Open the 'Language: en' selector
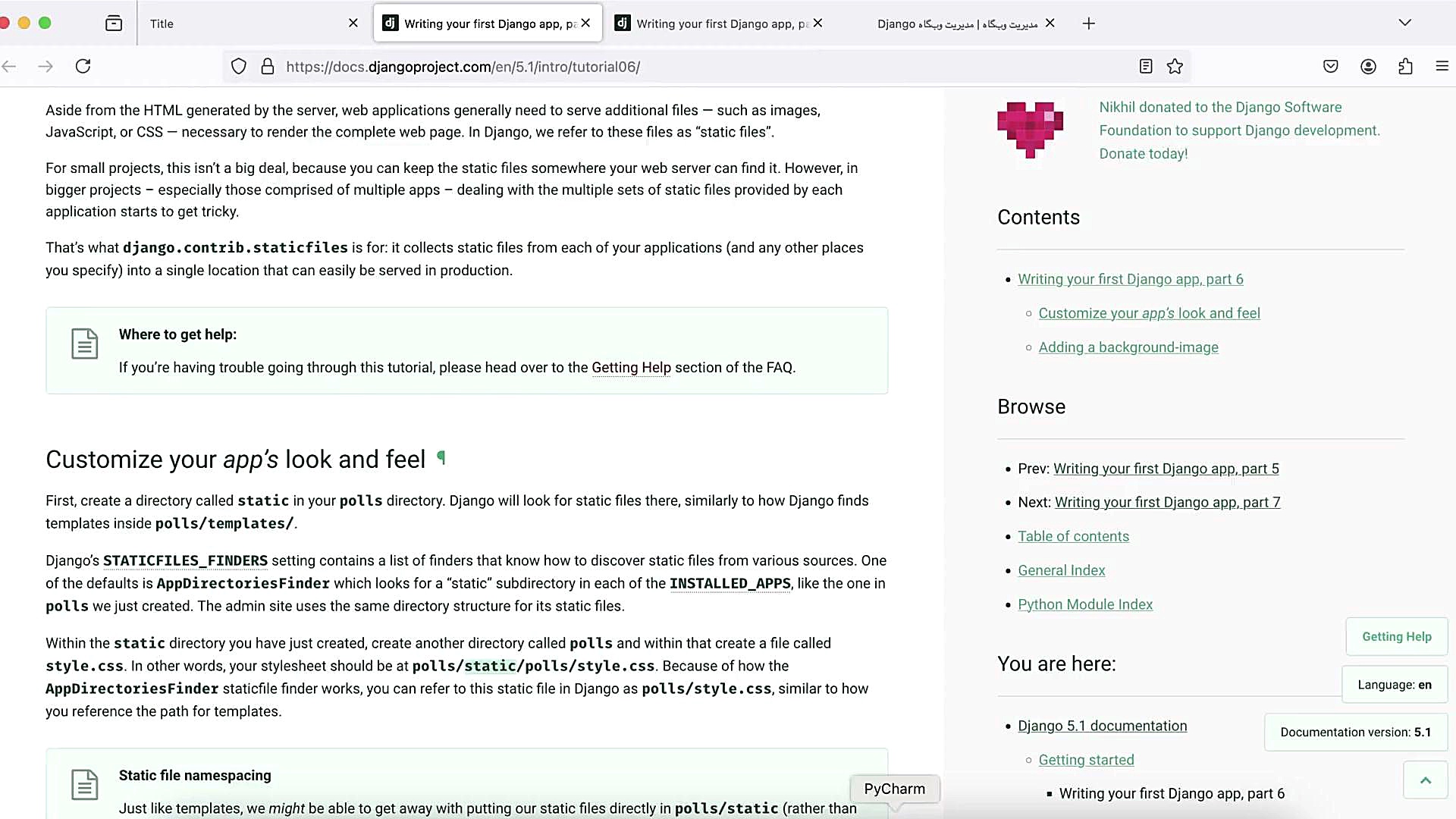 pyautogui.click(x=1395, y=685)
